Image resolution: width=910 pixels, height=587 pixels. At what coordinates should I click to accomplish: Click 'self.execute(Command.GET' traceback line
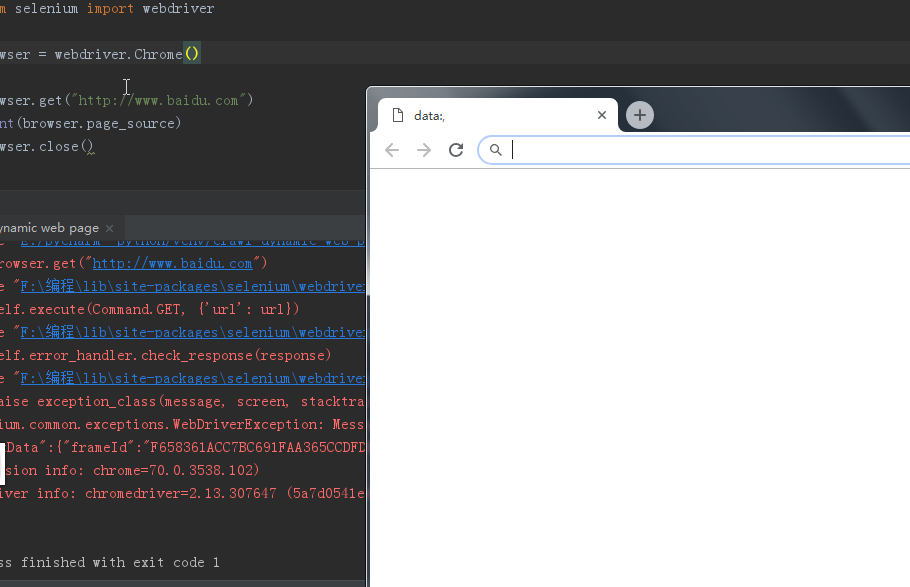(x=149, y=309)
